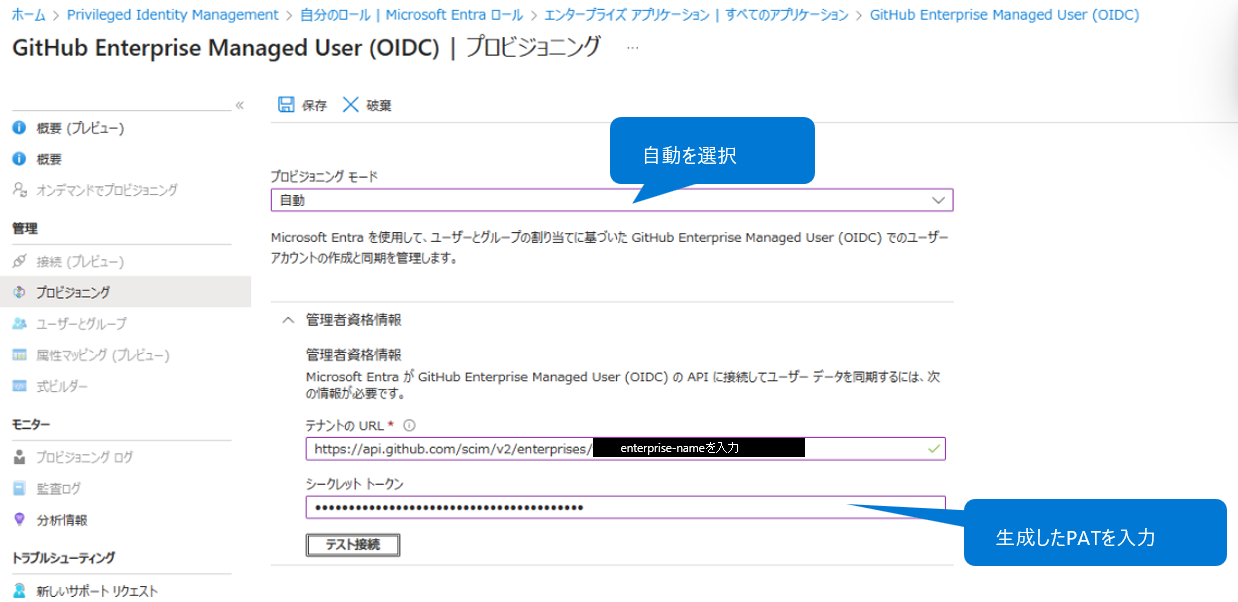Open 監査ログ menu item
Viewport: 1238px width, 602px height.
click(x=59, y=488)
